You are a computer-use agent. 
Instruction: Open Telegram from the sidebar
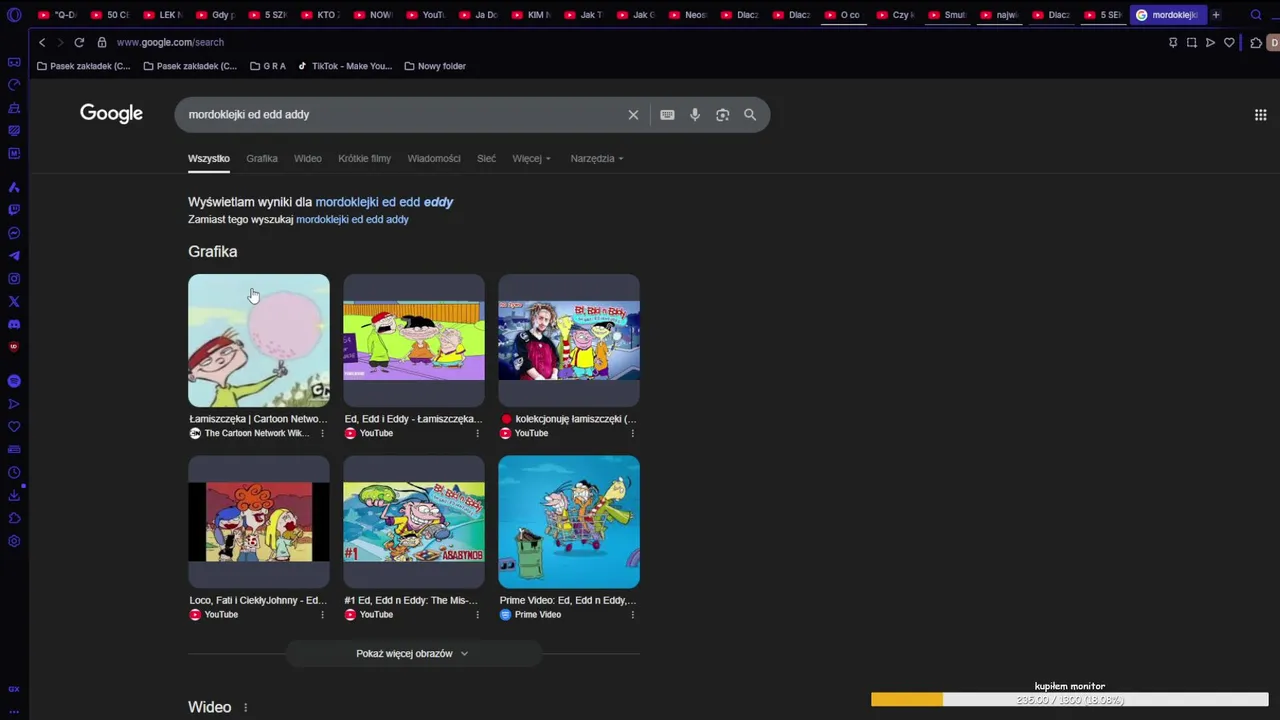pos(14,256)
